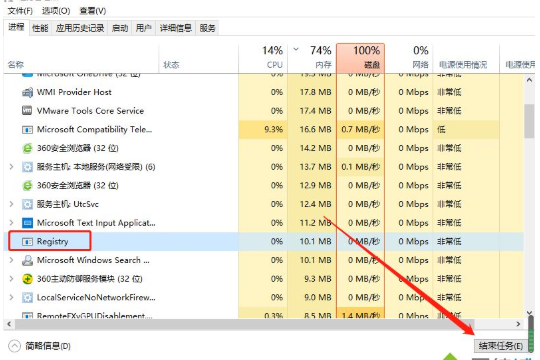Select the WMI Provider Host row

(x=264, y=92)
